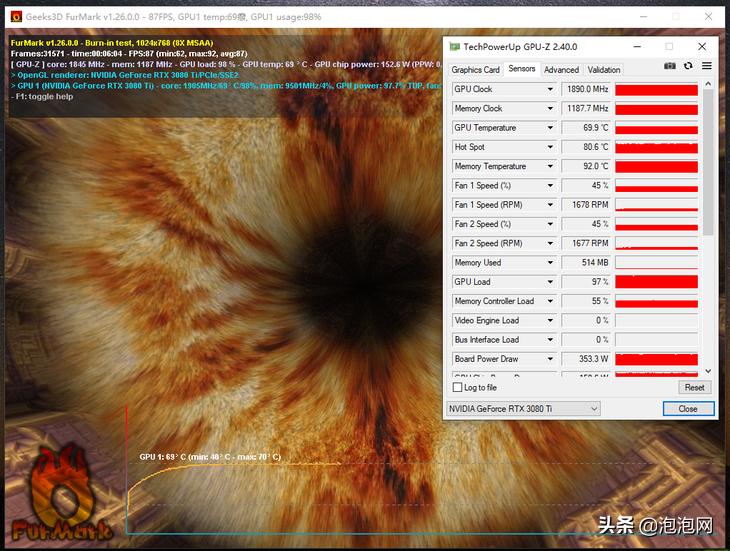Click the GPU-Z refresh icon
The image size is (730, 551).
pos(688,66)
